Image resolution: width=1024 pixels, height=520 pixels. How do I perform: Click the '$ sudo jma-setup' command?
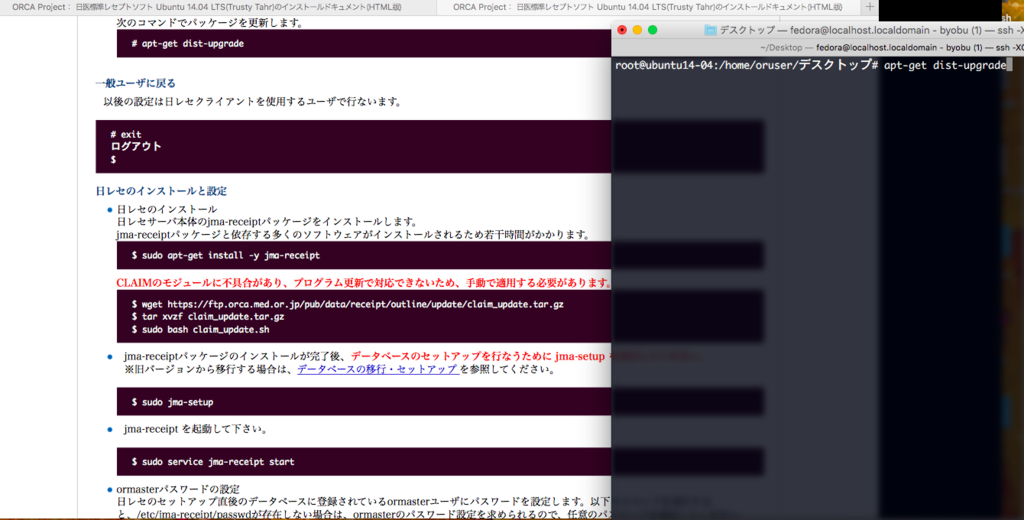[x=172, y=402]
